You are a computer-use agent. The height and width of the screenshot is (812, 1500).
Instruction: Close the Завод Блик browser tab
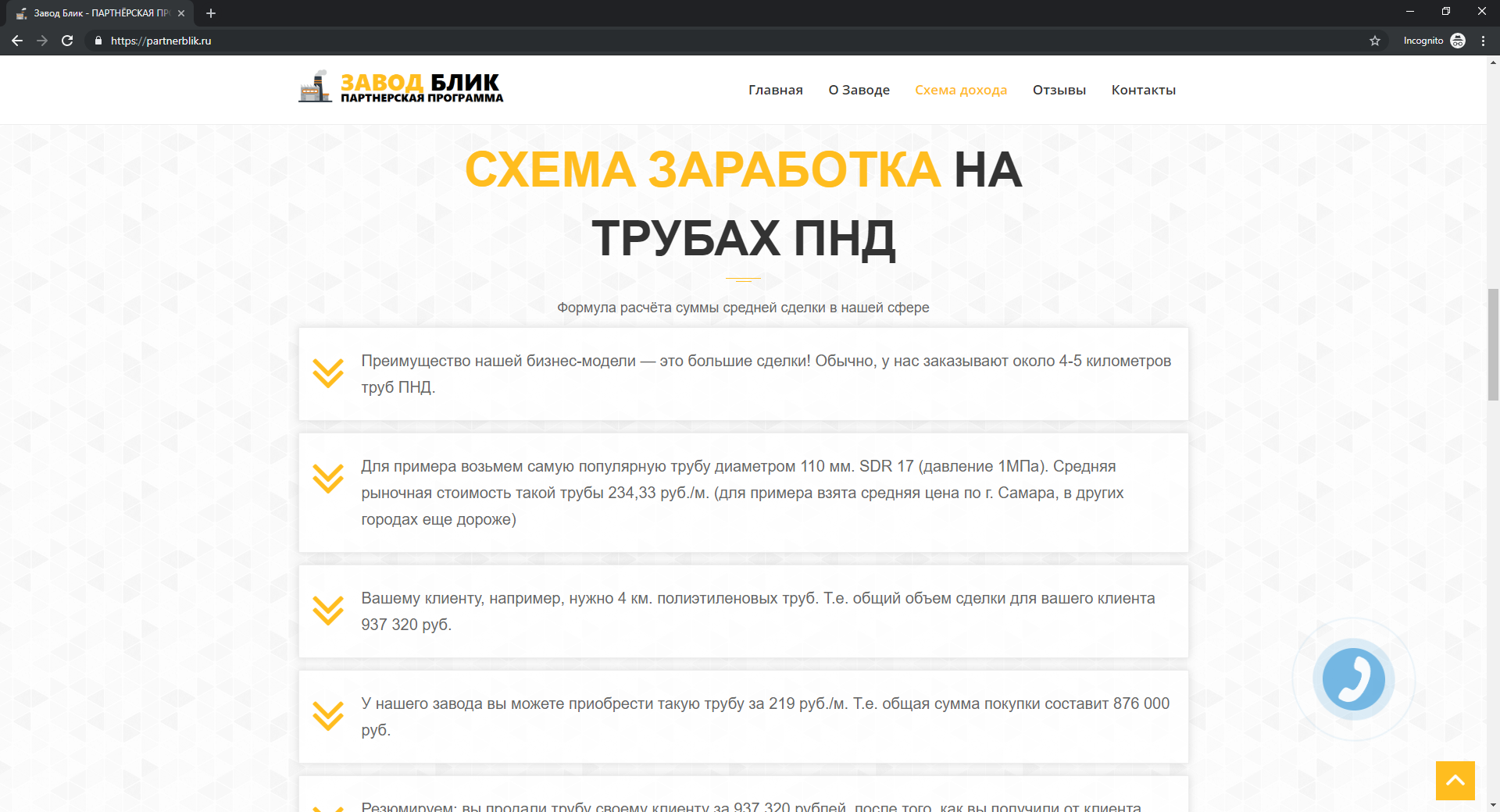(x=181, y=13)
